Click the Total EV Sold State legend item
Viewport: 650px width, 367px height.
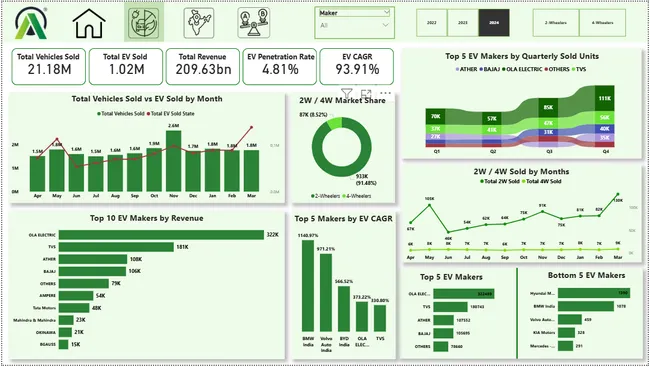170,113
